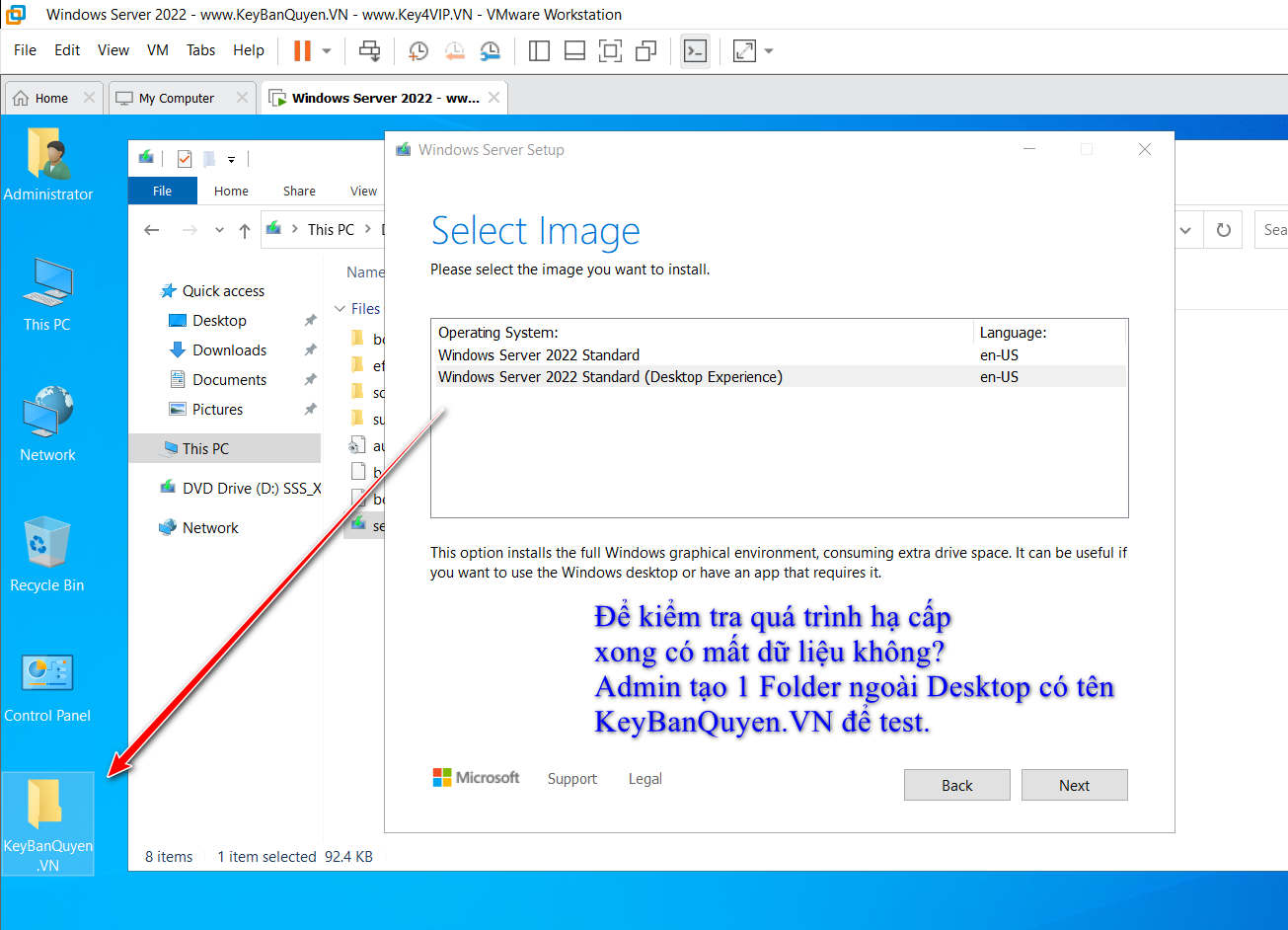
Task: Enter full screen mode in VMware
Action: click(610, 50)
